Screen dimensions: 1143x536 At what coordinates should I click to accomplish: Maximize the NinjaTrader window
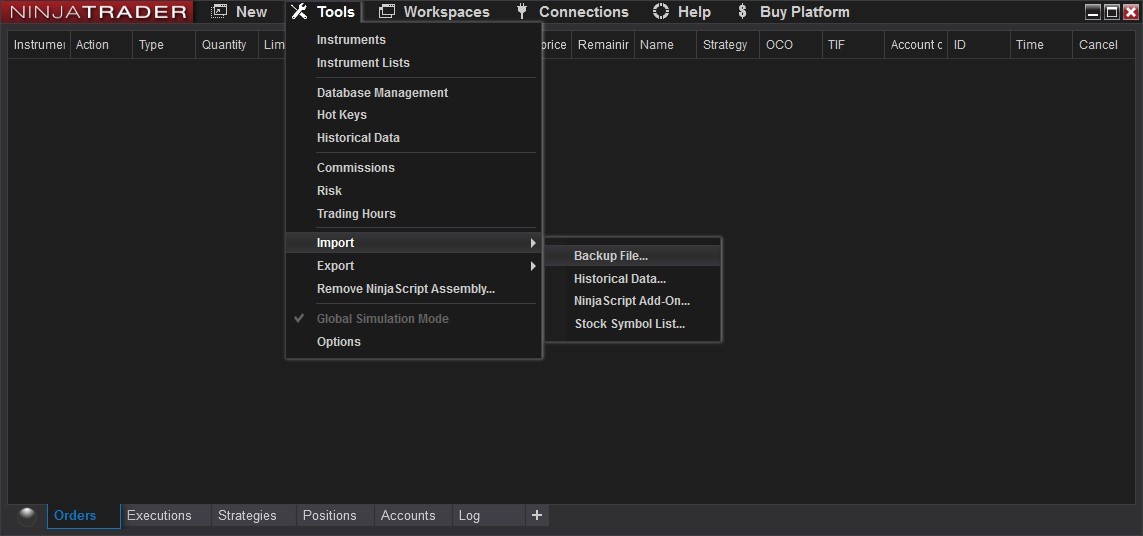(1112, 12)
